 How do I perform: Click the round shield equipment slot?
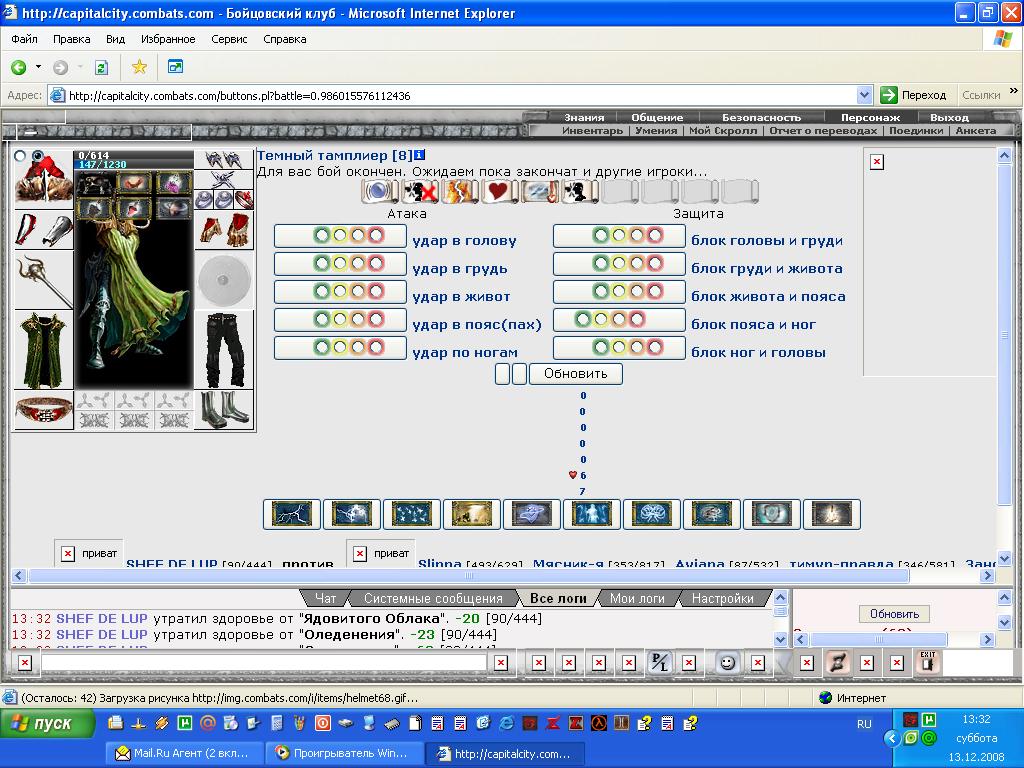[224, 280]
